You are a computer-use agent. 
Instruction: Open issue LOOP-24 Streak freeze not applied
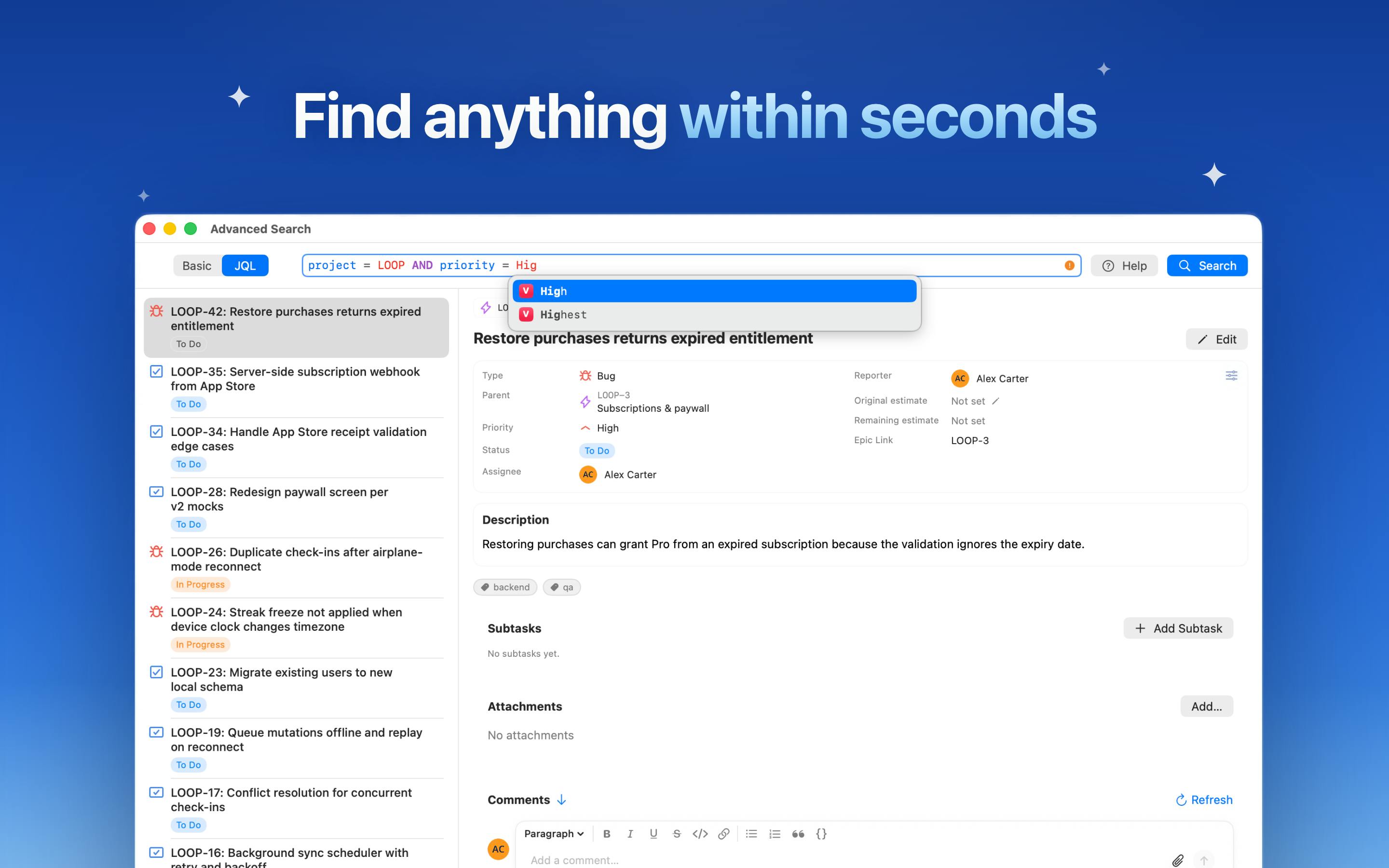click(296, 628)
